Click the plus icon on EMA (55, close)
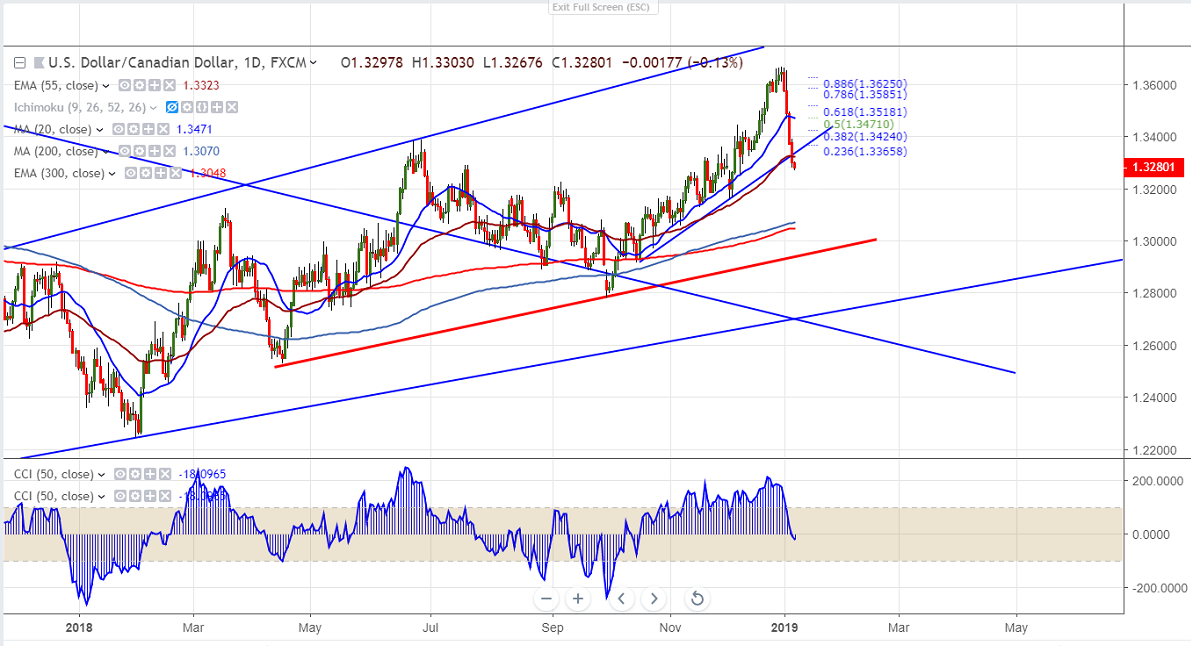The image size is (1191, 646). coord(153,85)
